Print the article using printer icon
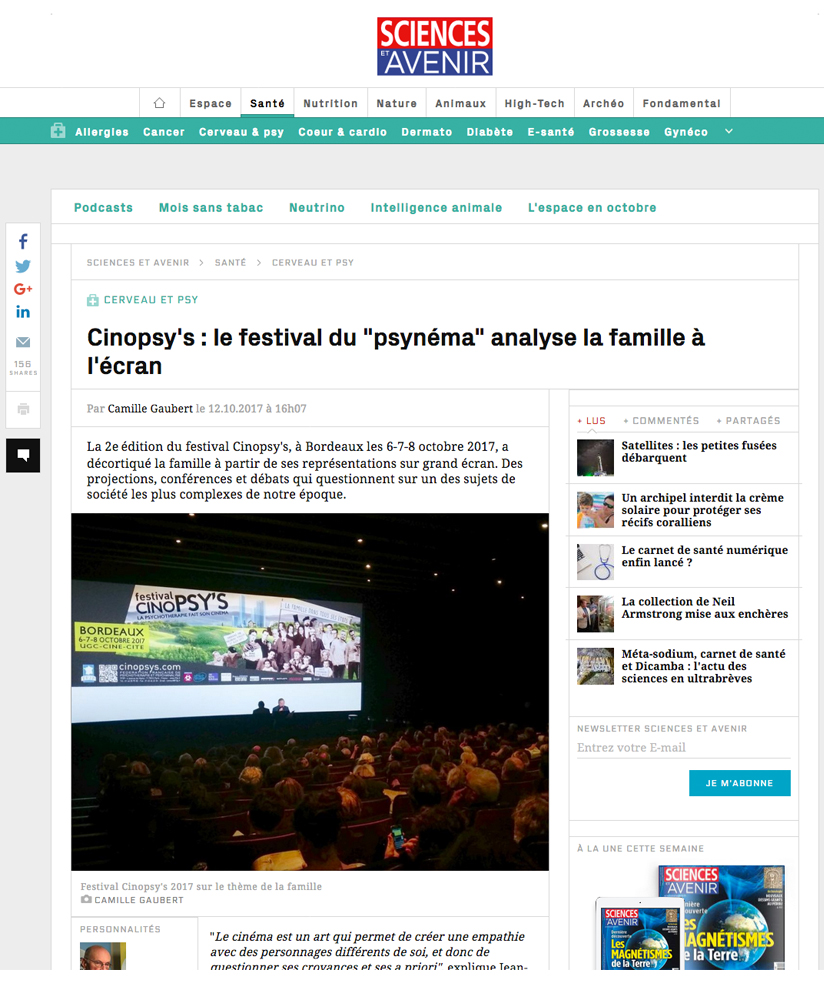824x995 pixels. tap(23, 409)
